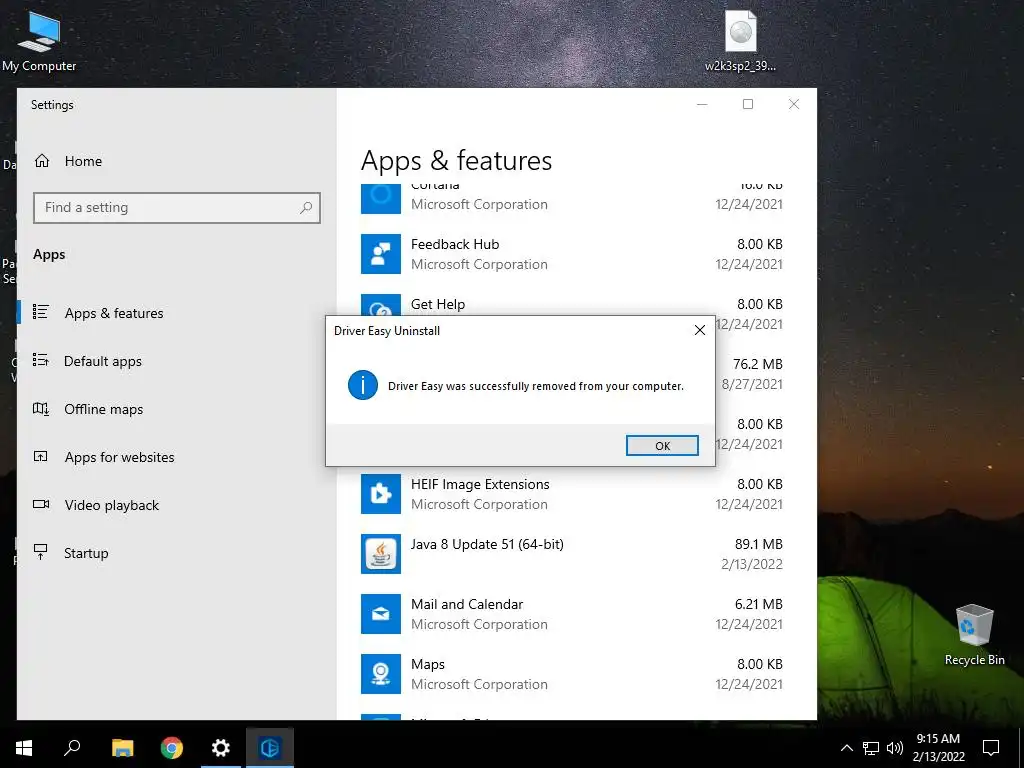Viewport: 1024px width, 768px height.
Task: Click the Offline maps map icon
Action: click(40, 409)
